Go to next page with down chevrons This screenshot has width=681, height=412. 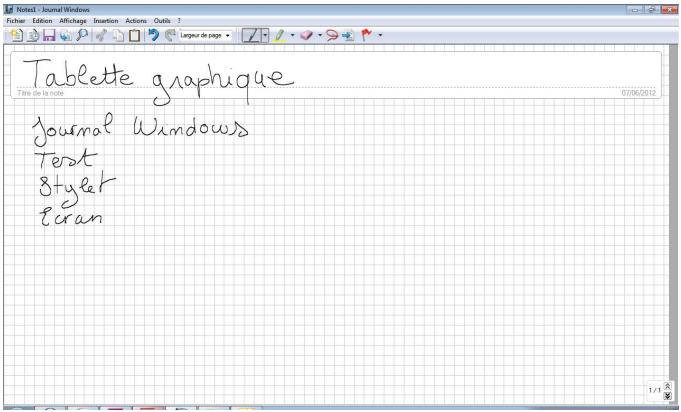coord(668,396)
